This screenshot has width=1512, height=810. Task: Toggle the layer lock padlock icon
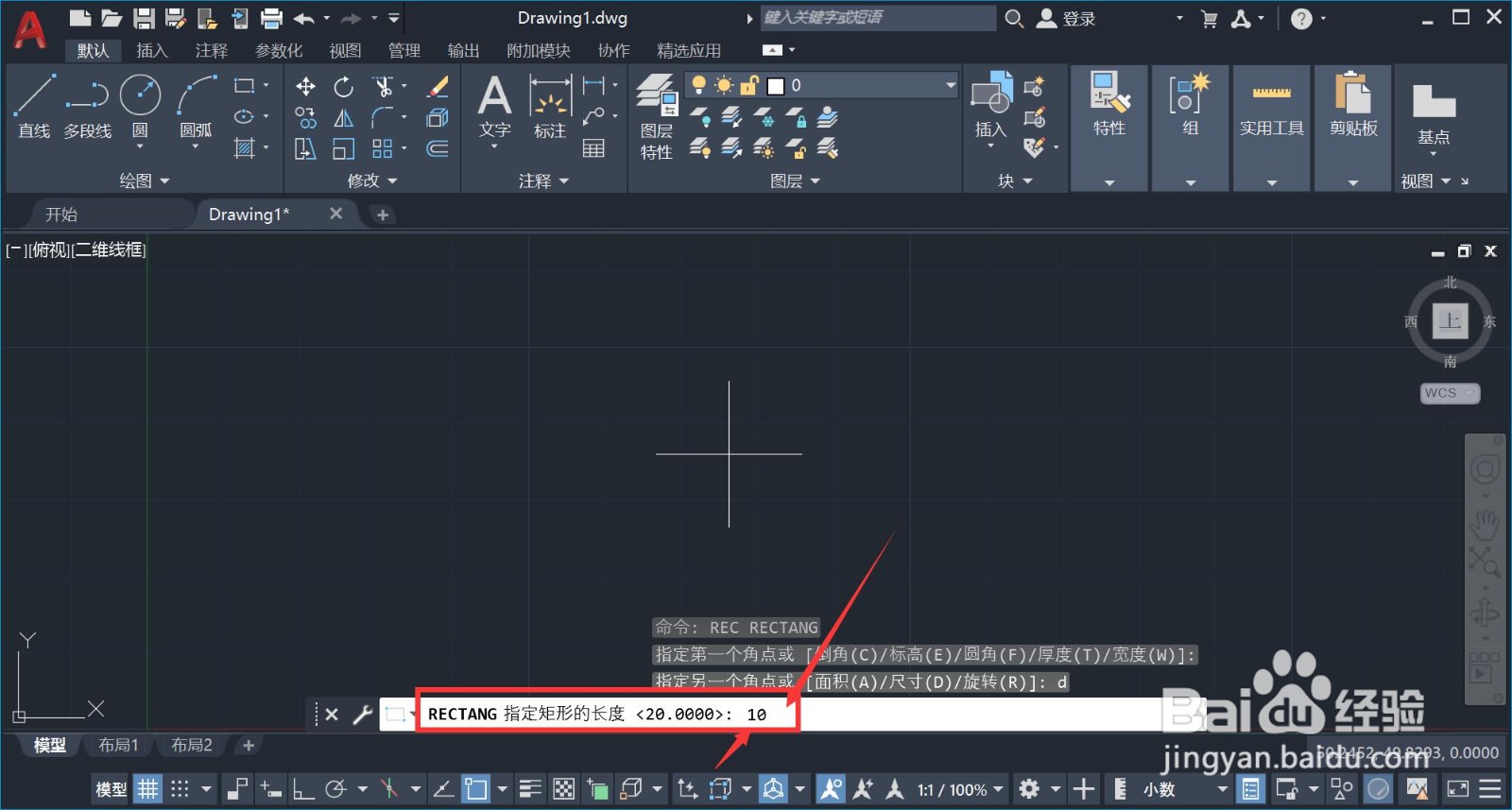(749, 85)
